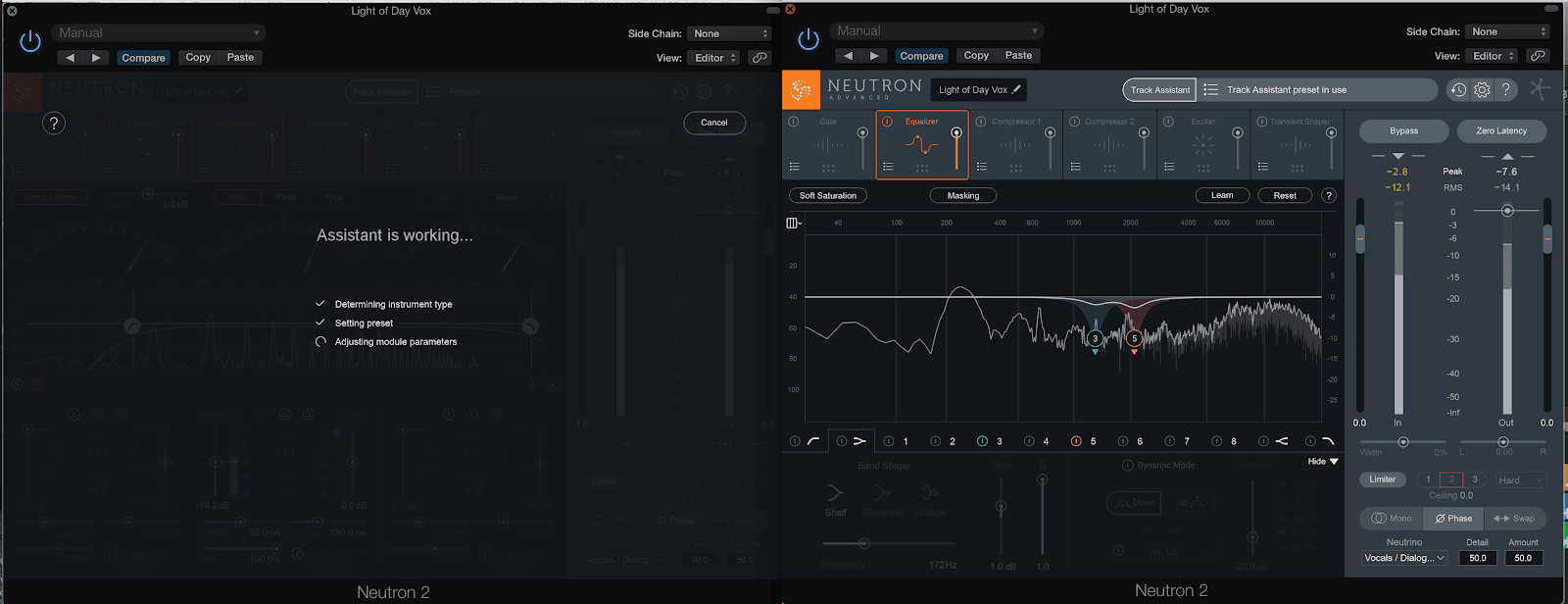Screen dimensions: 1568x604
Task: Open the Vocals / Dialog Neutrino dropdown
Action: tap(1404, 558)
